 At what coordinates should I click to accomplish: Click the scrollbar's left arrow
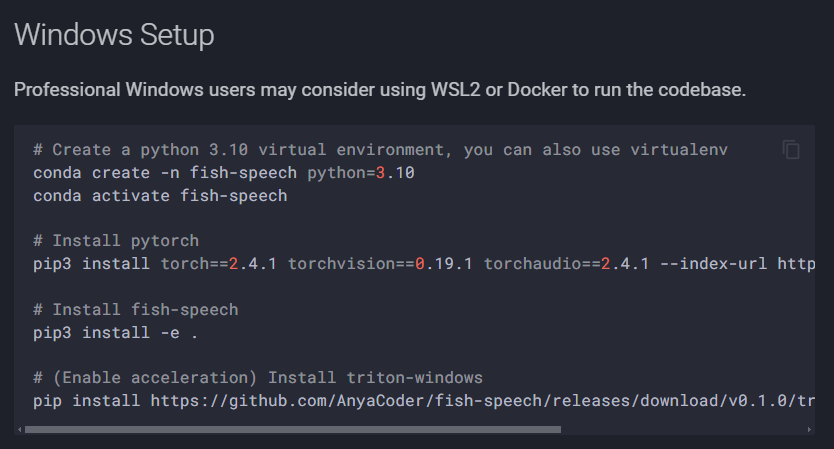pos(20,429)
